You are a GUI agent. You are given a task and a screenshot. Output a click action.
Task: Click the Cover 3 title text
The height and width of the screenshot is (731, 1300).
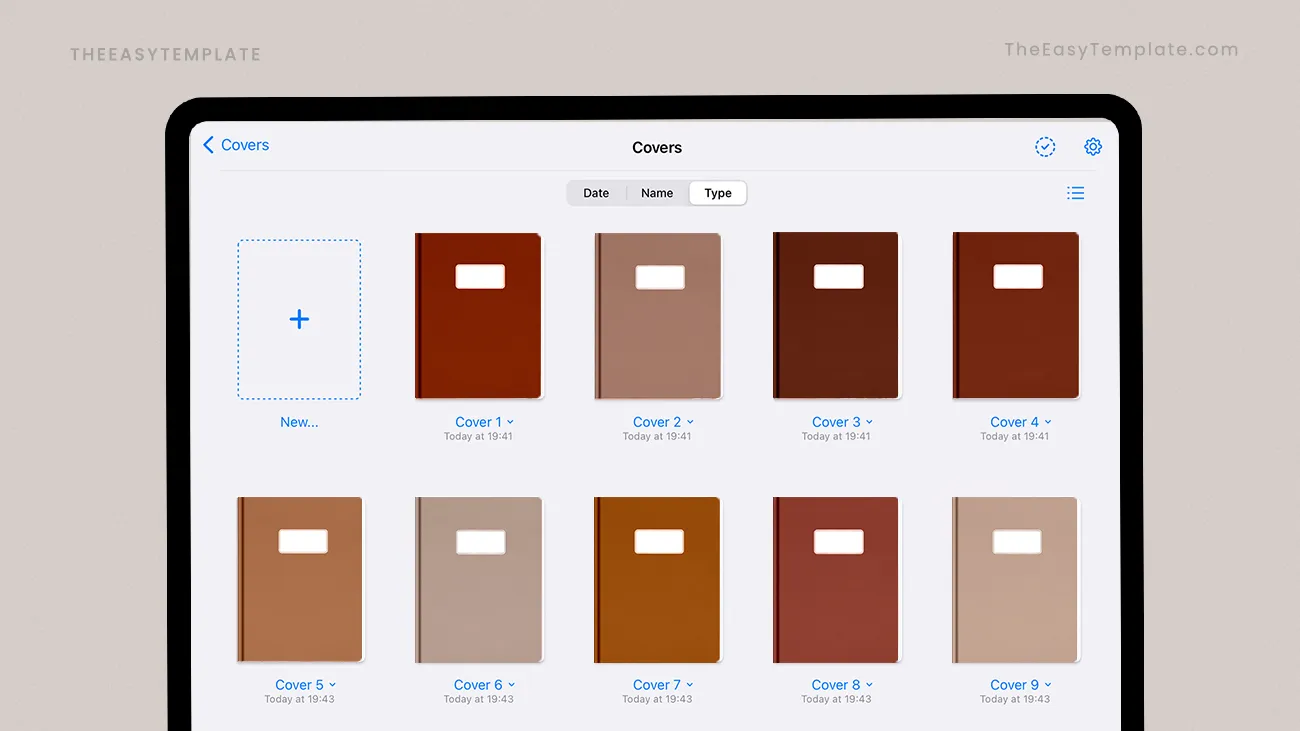pyautogui.click(x=836, y=422)
